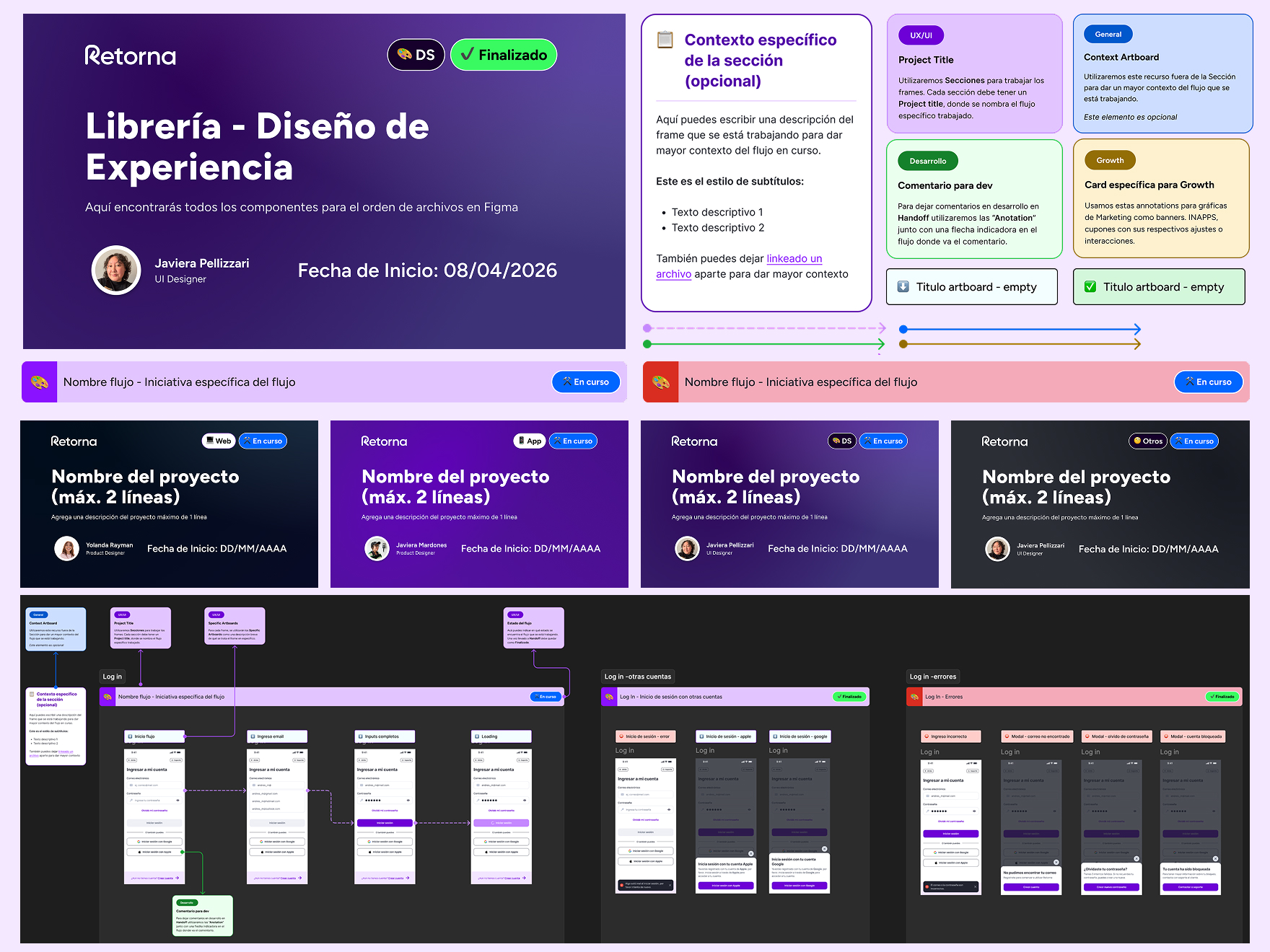Image resolution: width=1270 pixels, height=952 pixels.
Task: Click the avatar on the Otros project cover
Action: coord(998,549)
